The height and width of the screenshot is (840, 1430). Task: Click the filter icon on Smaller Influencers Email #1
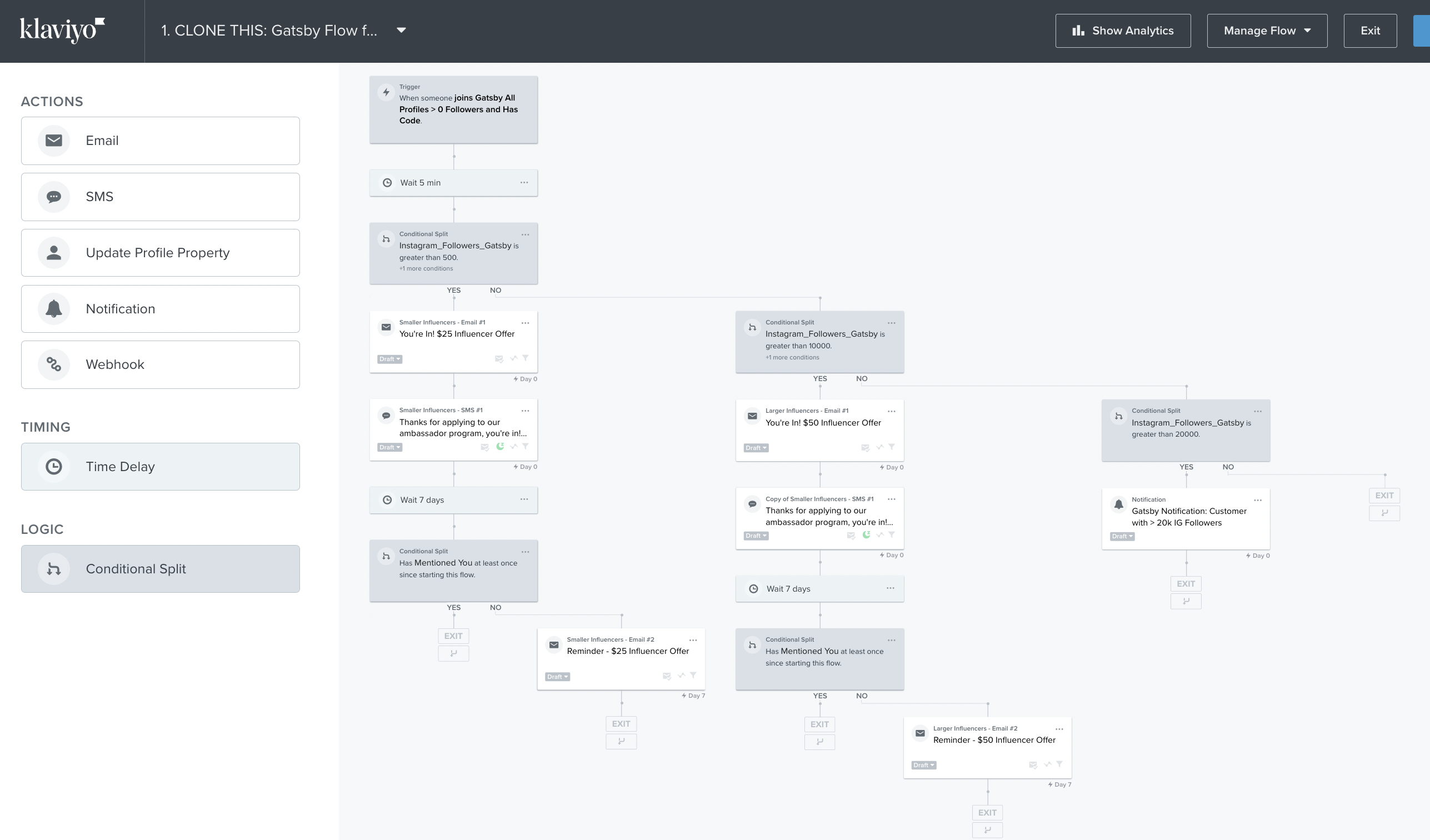526,358
